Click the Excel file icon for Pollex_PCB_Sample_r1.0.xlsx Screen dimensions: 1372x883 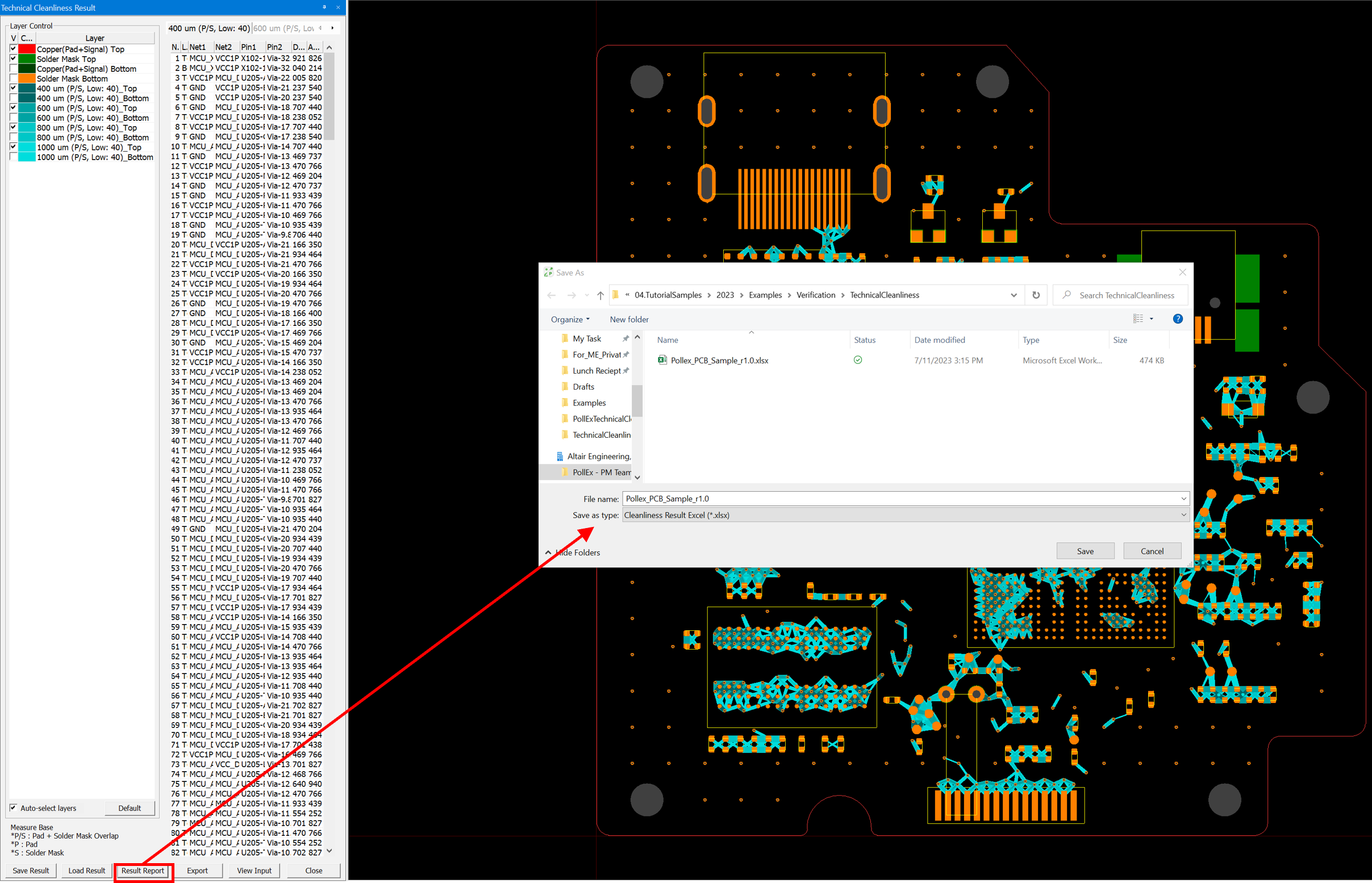662,360
